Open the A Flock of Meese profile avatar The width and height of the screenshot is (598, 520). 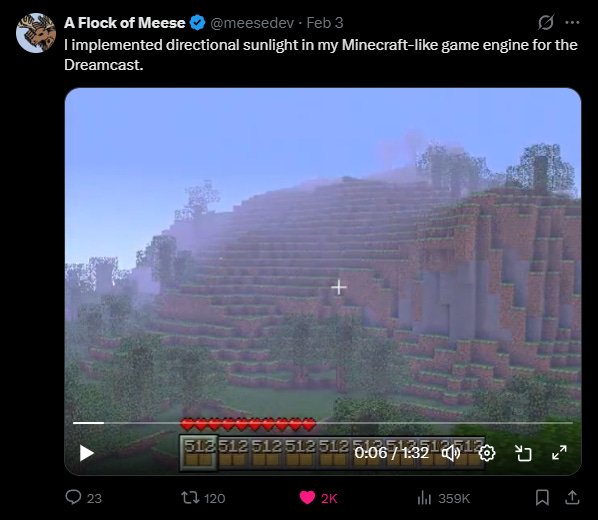coord(36,33)
